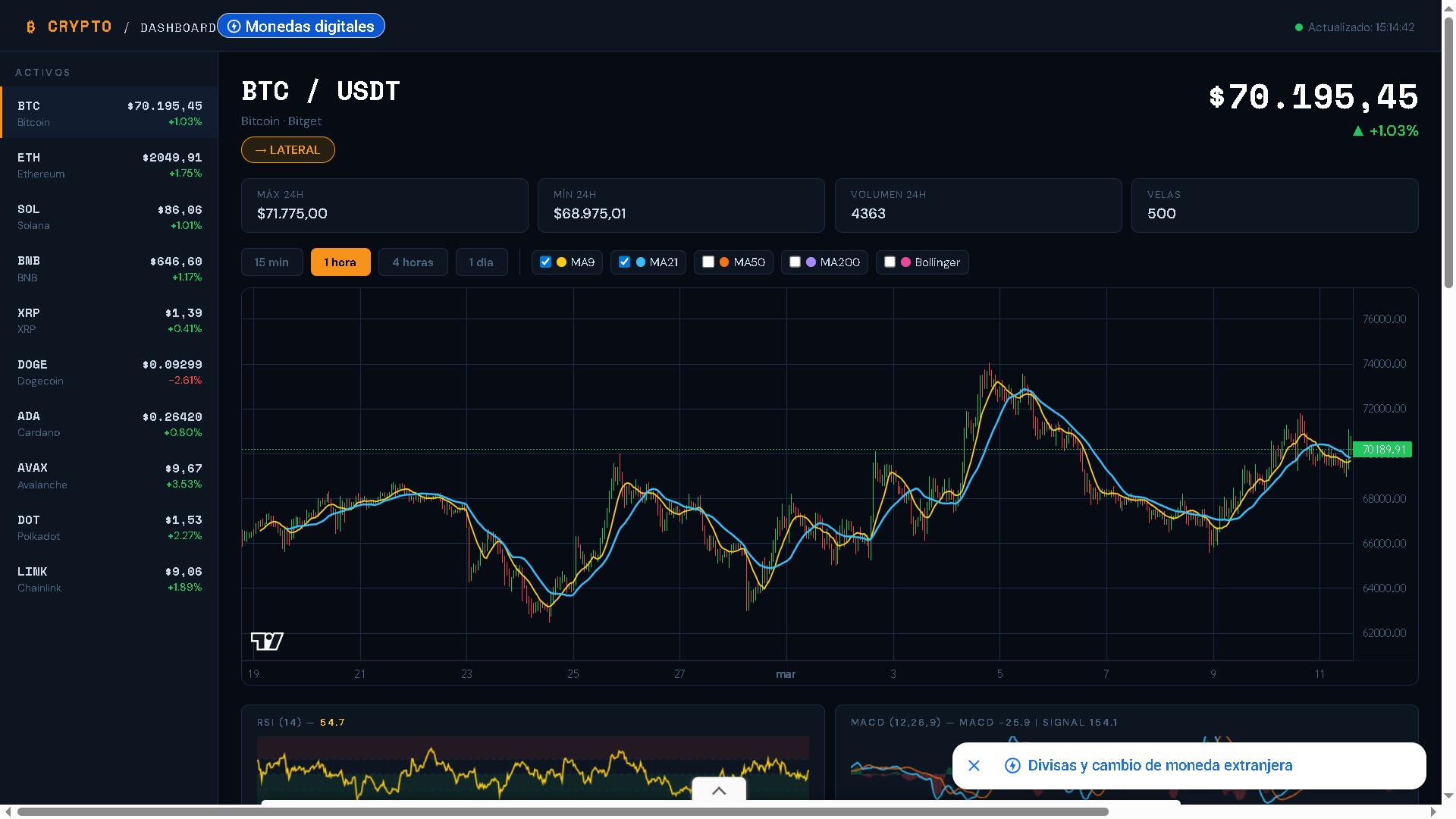Enable the Bollinger bands checkbox
Screen dimensions: 1456x819
890,262
